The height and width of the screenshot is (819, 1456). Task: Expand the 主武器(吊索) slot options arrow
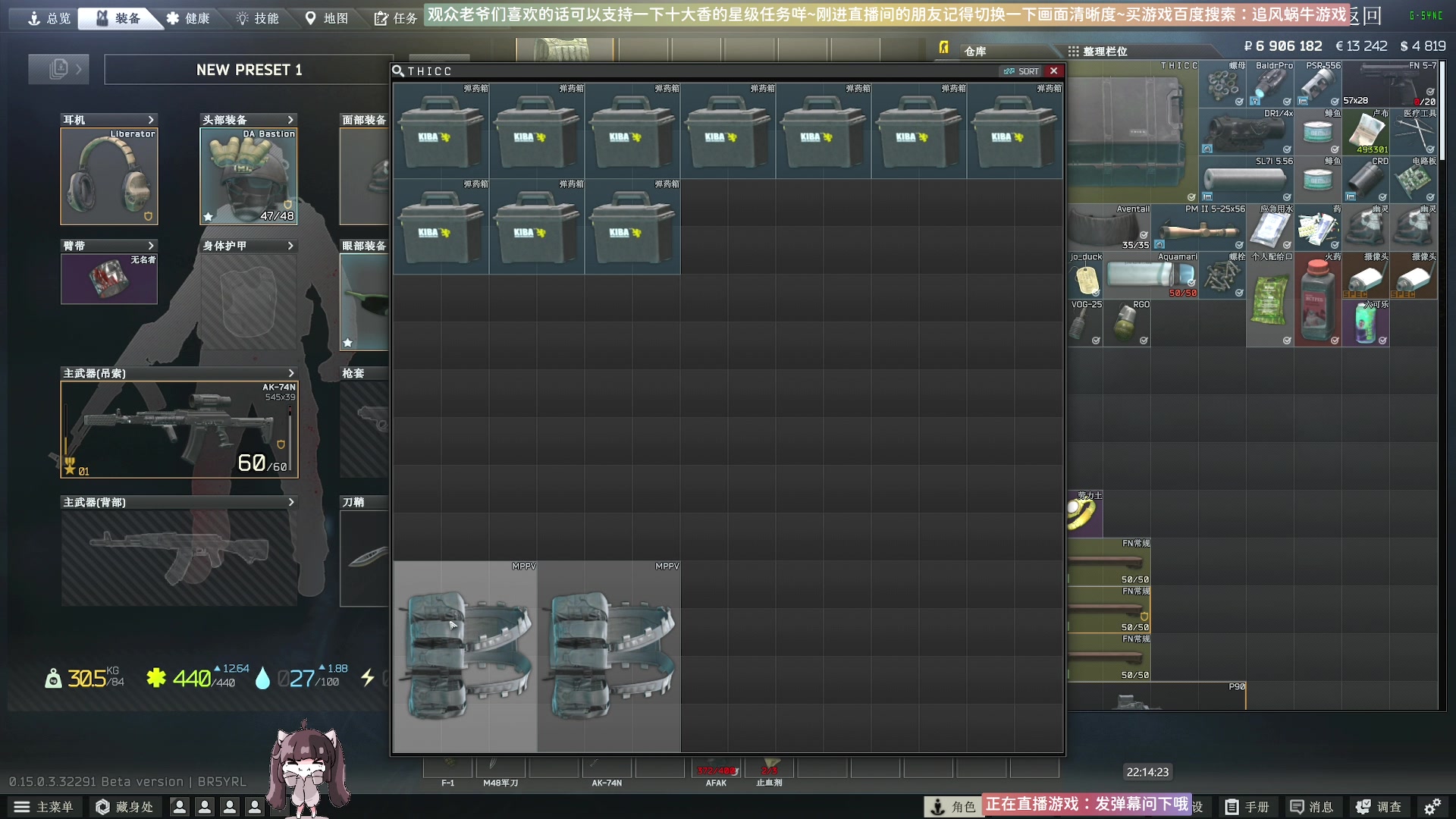click(x=290, y=373)
